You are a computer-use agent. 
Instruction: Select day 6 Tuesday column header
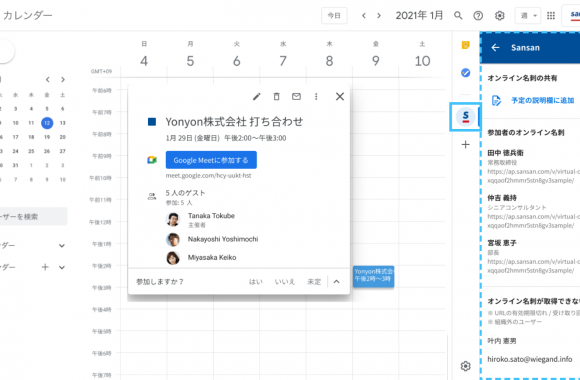[237, 61]
